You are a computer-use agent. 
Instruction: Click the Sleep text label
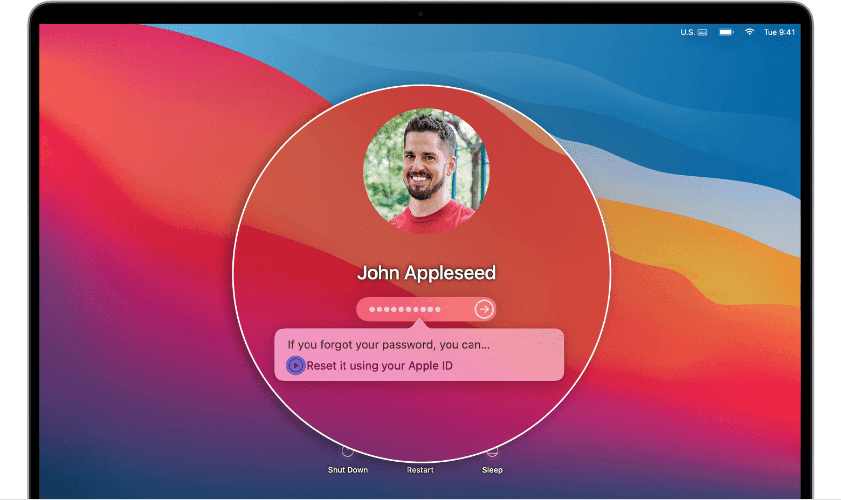492,470
